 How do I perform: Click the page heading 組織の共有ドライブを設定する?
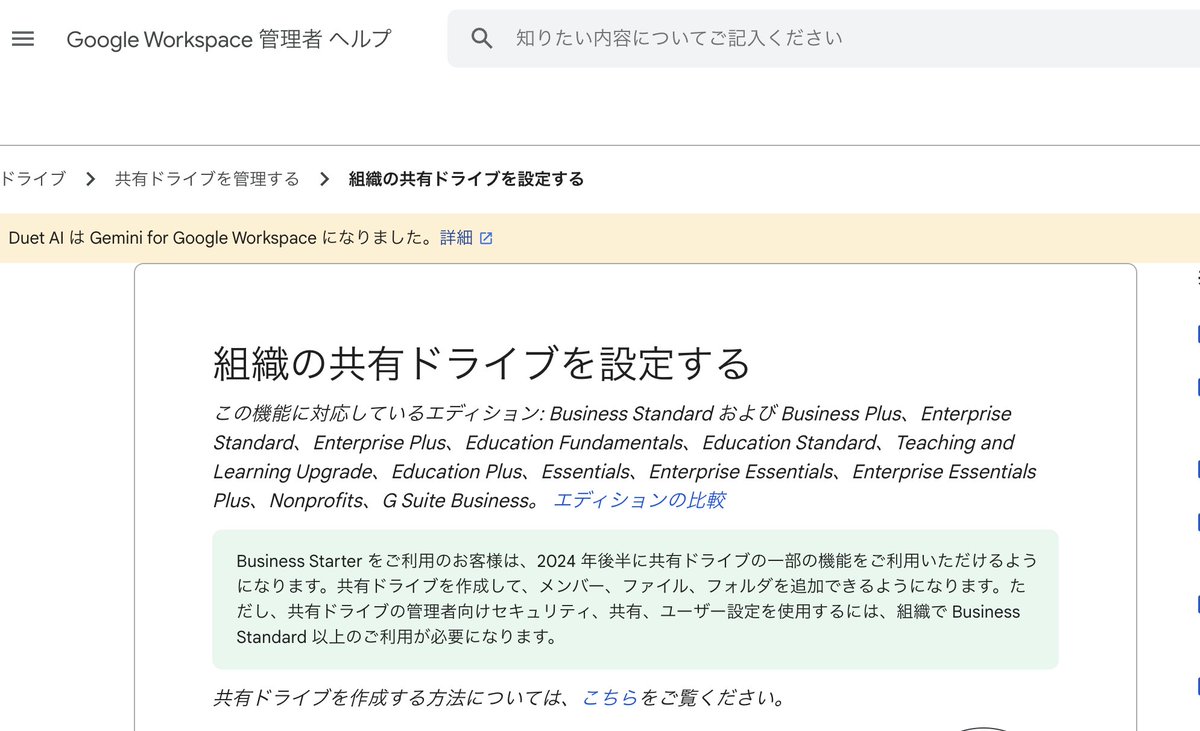coord(481,364)
